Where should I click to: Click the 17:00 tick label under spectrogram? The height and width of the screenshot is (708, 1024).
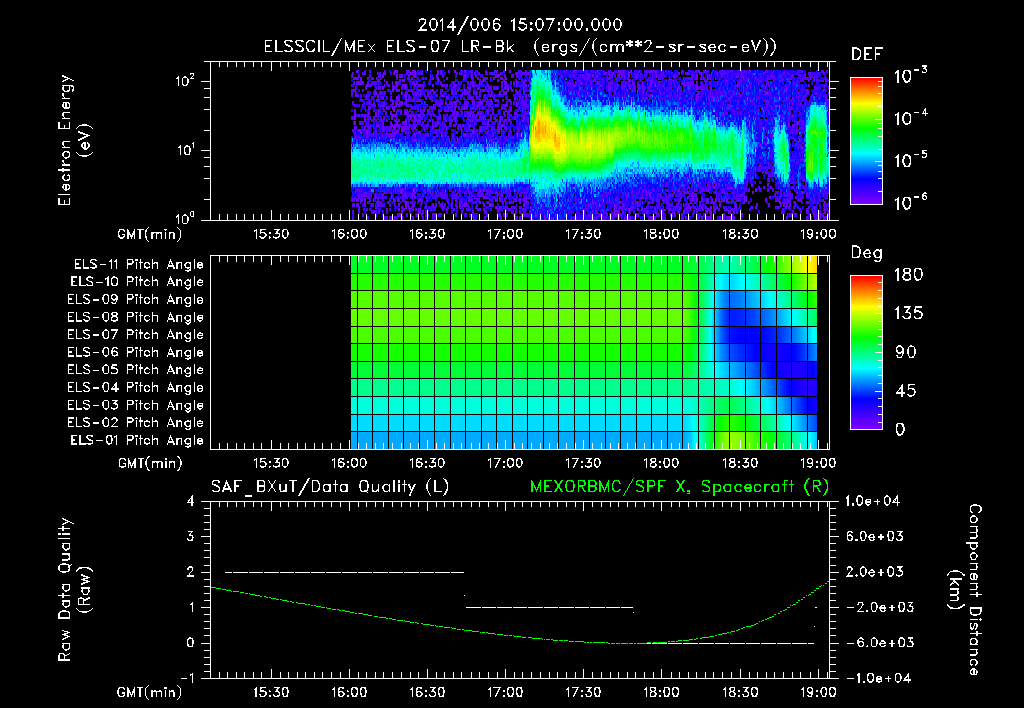505,234
